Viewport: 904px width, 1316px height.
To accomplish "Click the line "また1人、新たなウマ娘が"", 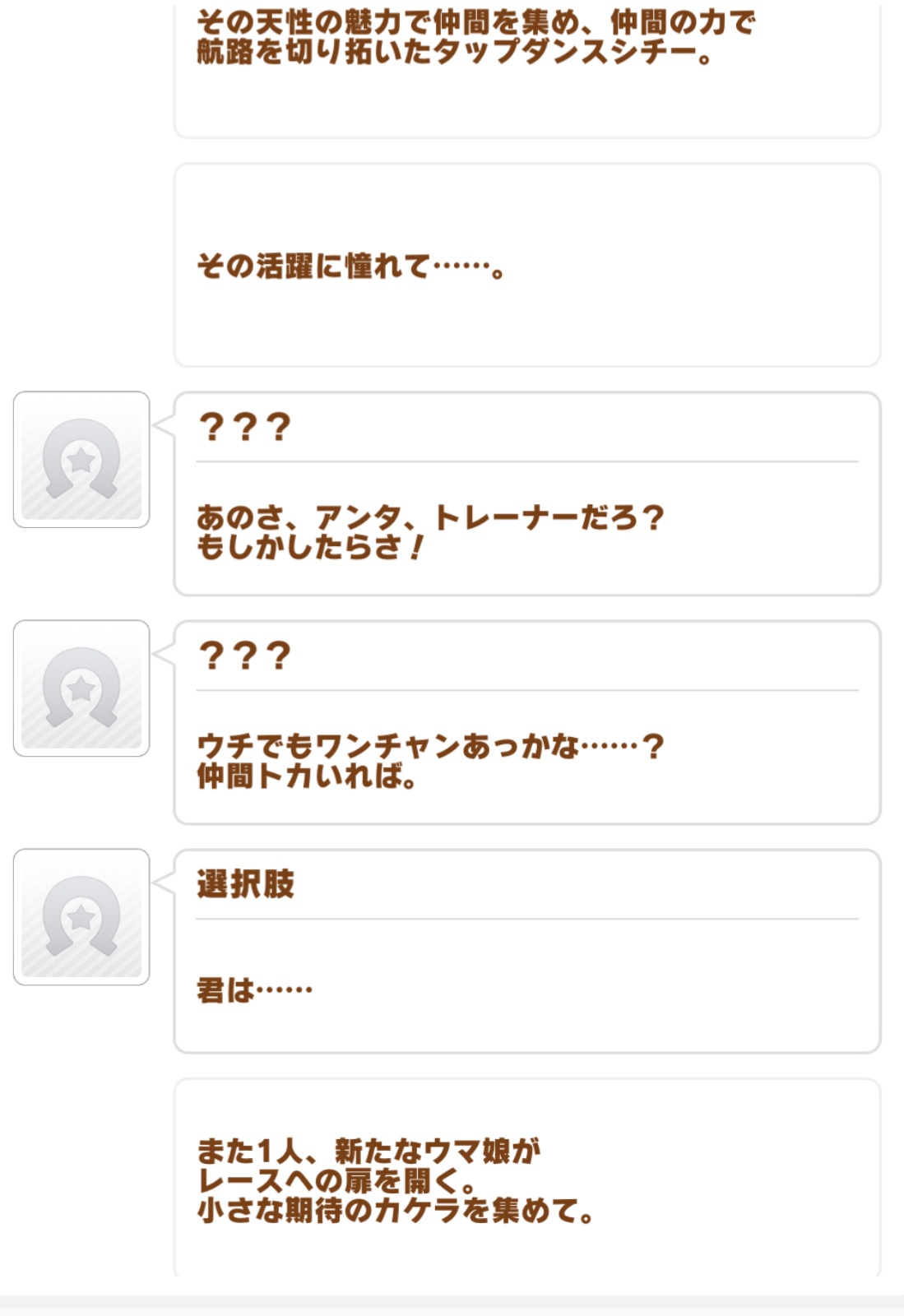I will pos(369,1151).
